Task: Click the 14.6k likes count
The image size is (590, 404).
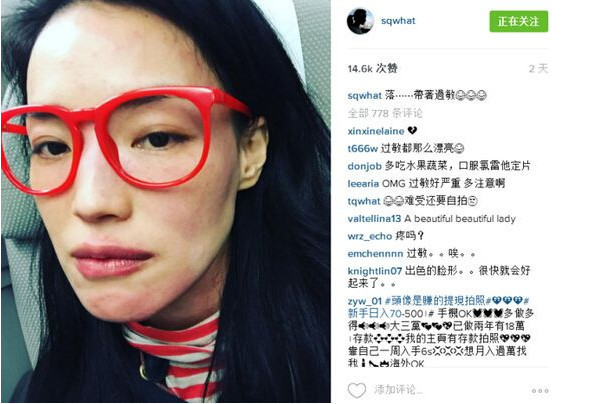Action: (373, 68)
